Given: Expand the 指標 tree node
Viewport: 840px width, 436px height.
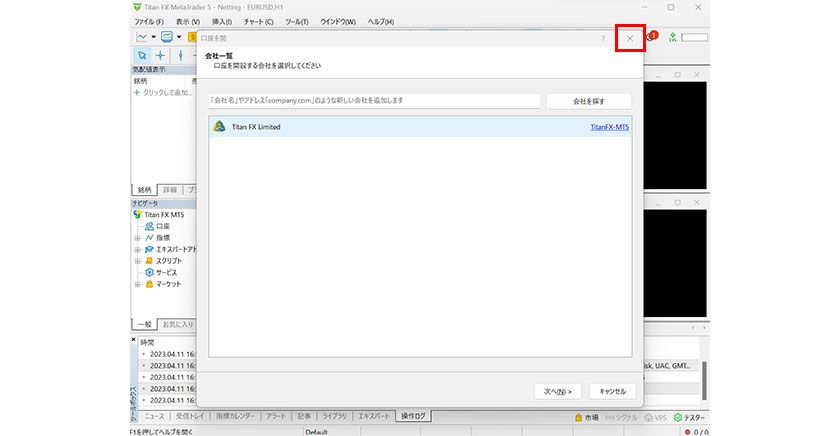Looking at the screenshot, I should [x=138, y=238].
